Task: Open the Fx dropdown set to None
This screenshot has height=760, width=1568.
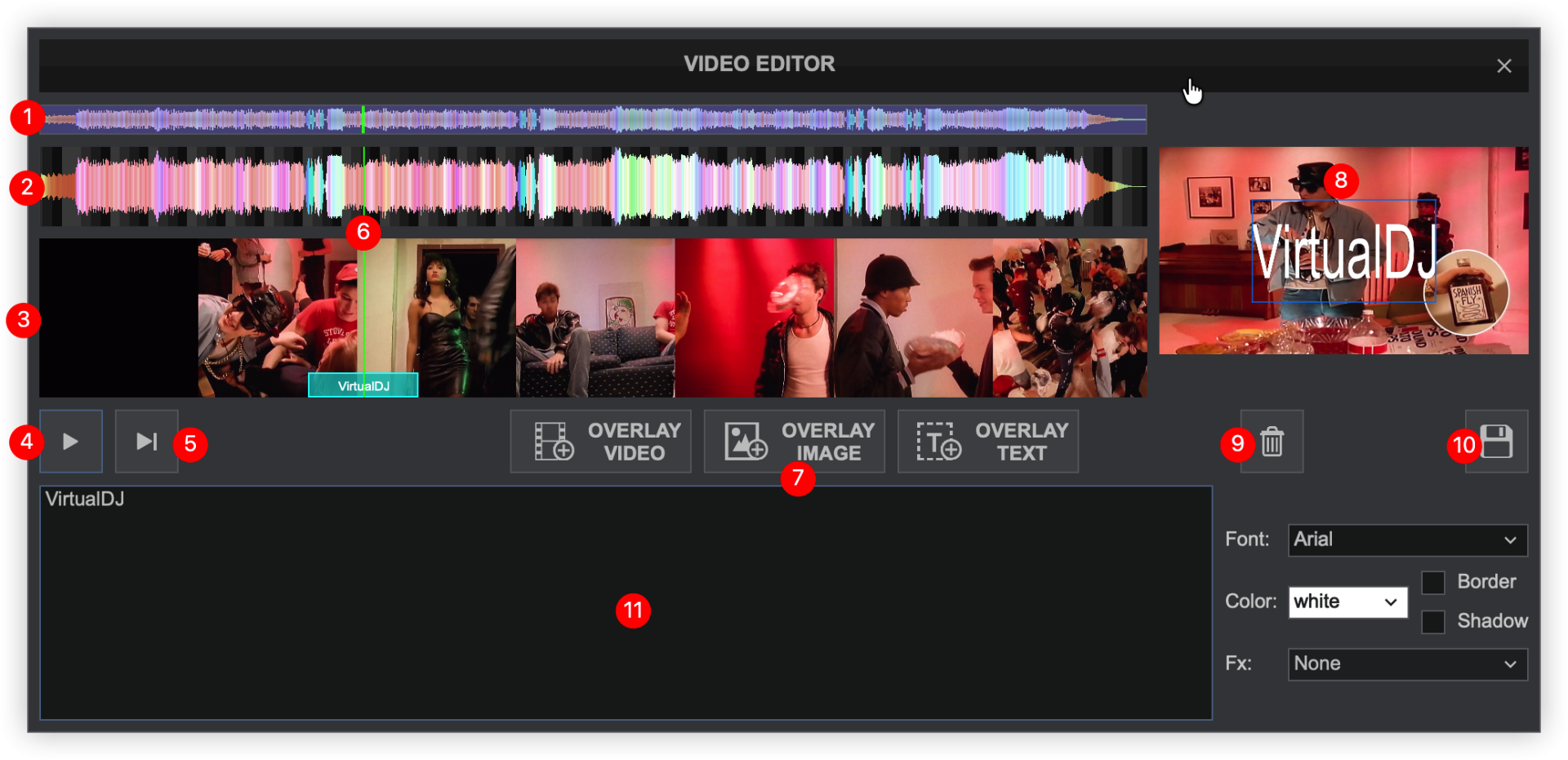Action: tap(1407, 664)
